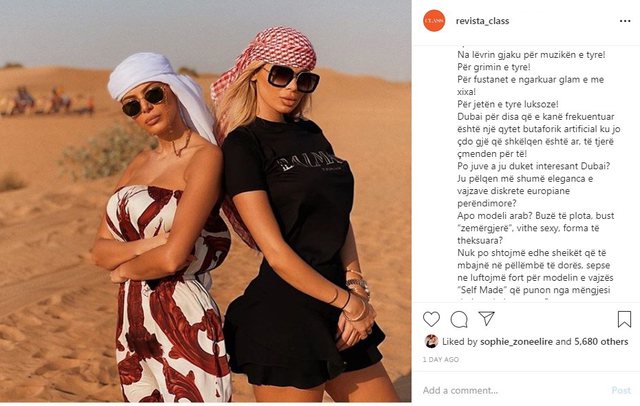
Task: Click the camels in the photo background
Action: [x=47, y=101]
